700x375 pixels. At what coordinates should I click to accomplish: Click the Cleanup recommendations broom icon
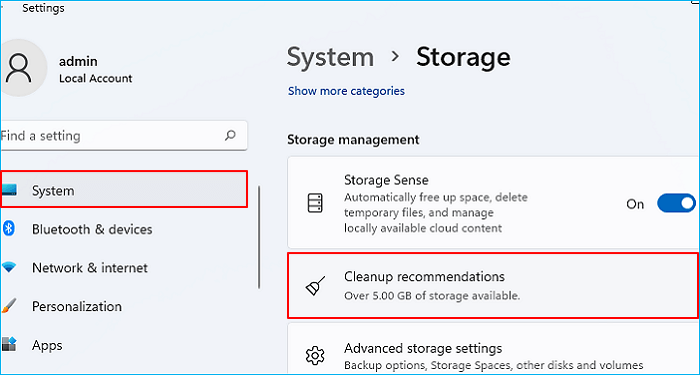315,286
